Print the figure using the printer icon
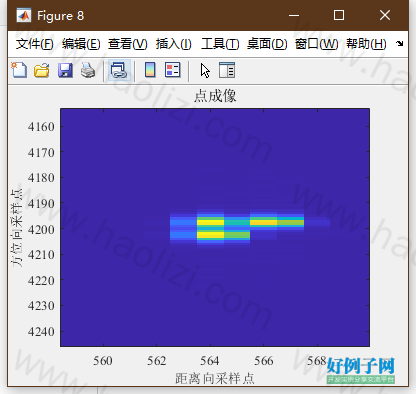 [x=88, y=70]
